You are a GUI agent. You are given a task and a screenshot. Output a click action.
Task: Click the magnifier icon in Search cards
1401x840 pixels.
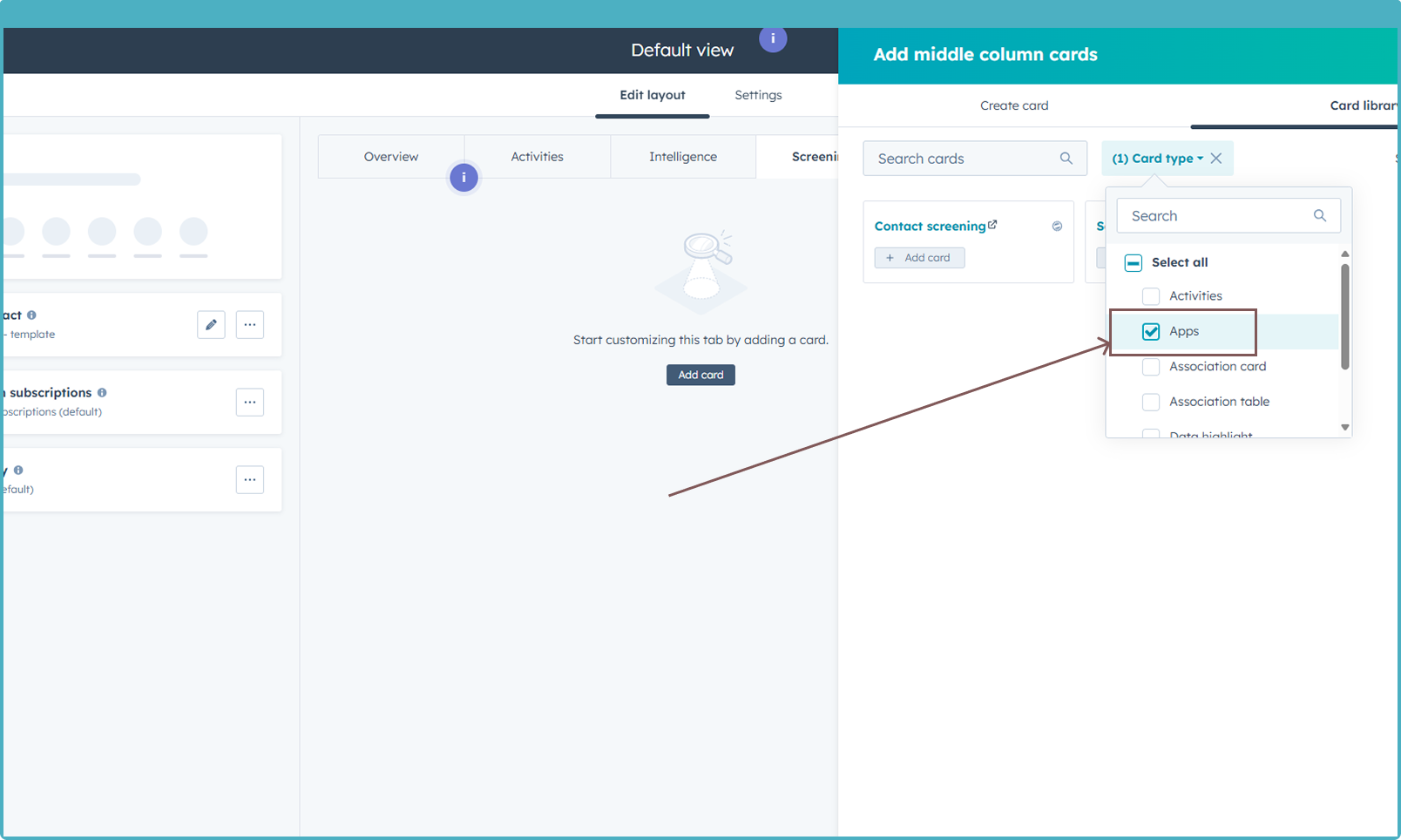[x=1066, y=159]
